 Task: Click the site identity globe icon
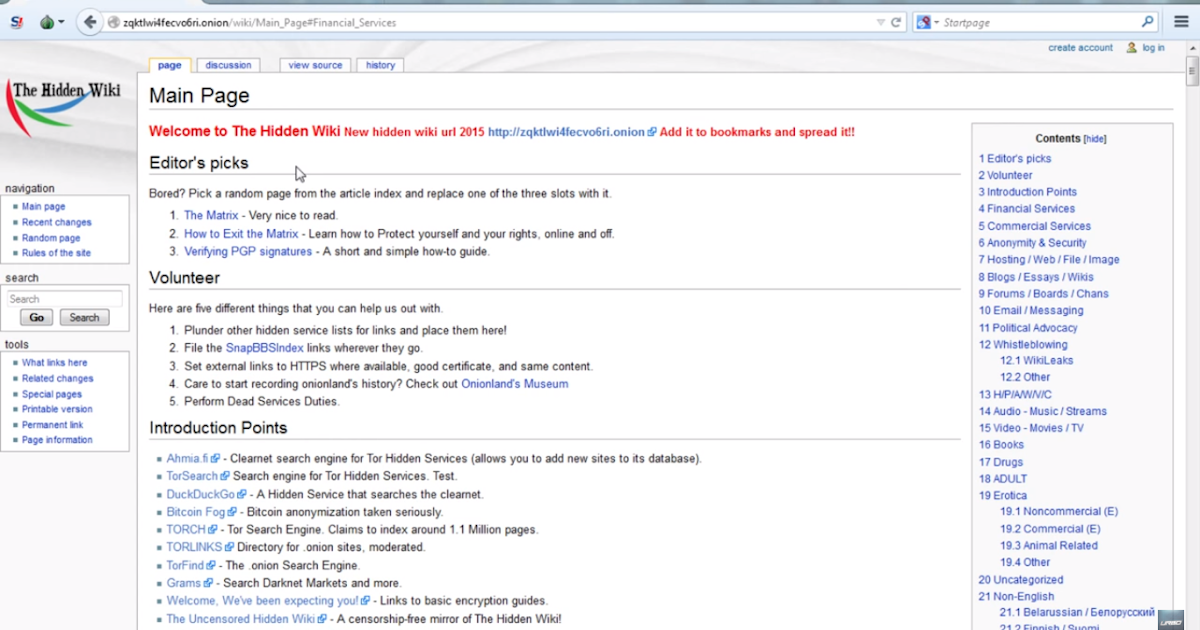tap(113, 22)
